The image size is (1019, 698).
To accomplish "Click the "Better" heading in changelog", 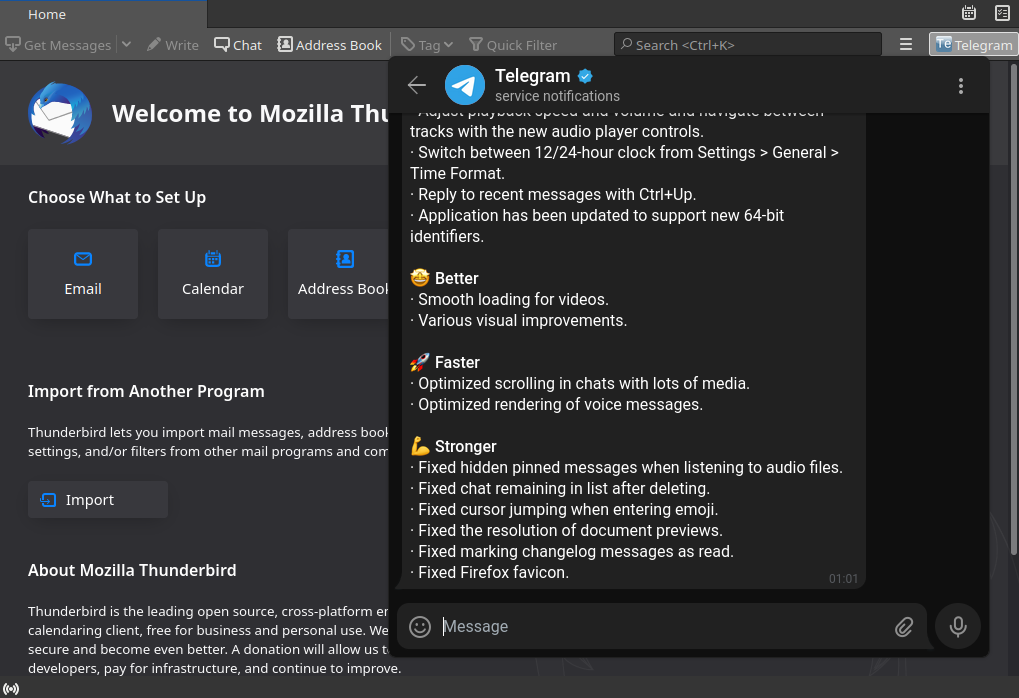I will 456,279.
